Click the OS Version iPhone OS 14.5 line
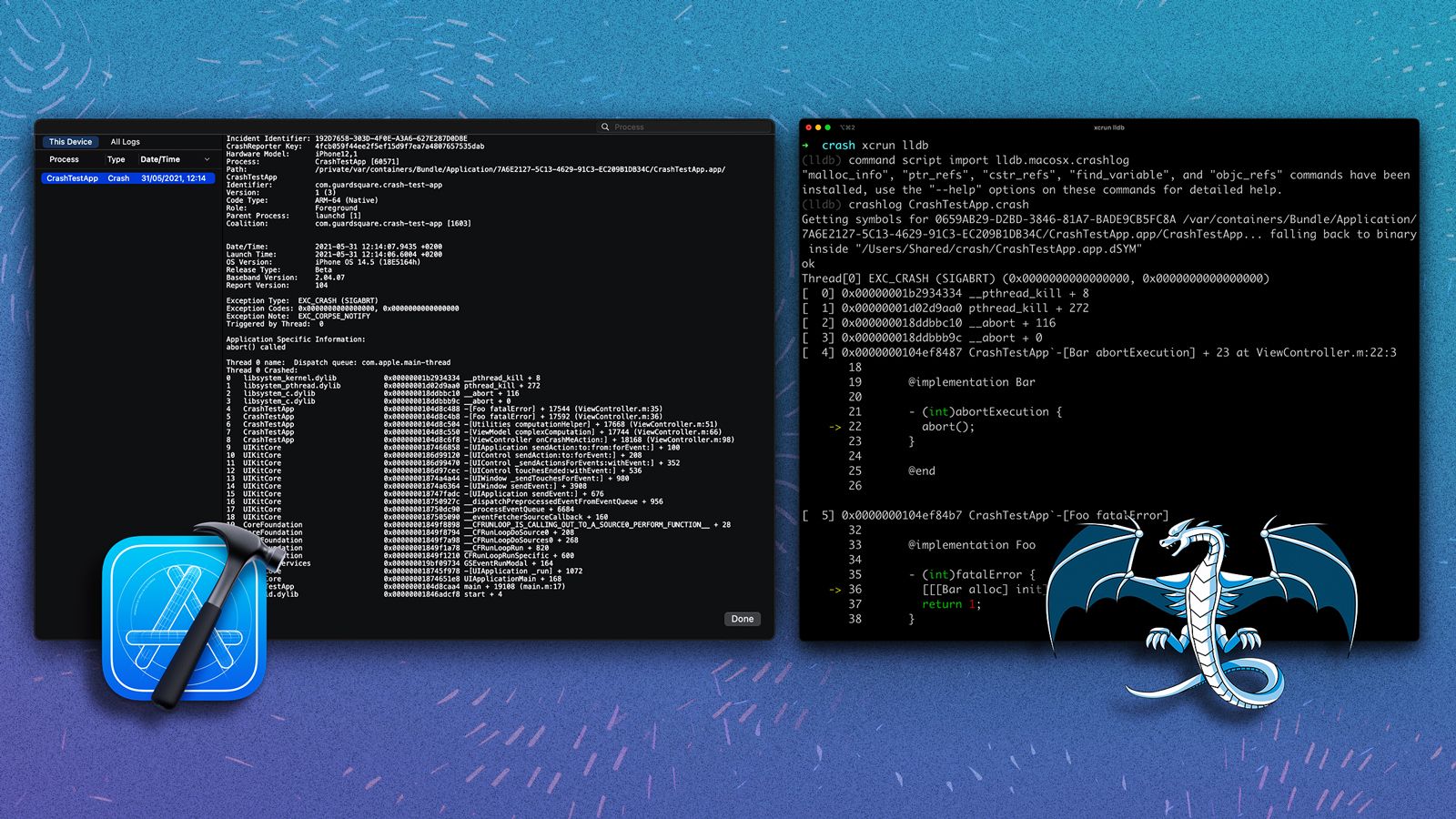The image size is (1456, 819). pyautogui.click(x=323, y=262)
